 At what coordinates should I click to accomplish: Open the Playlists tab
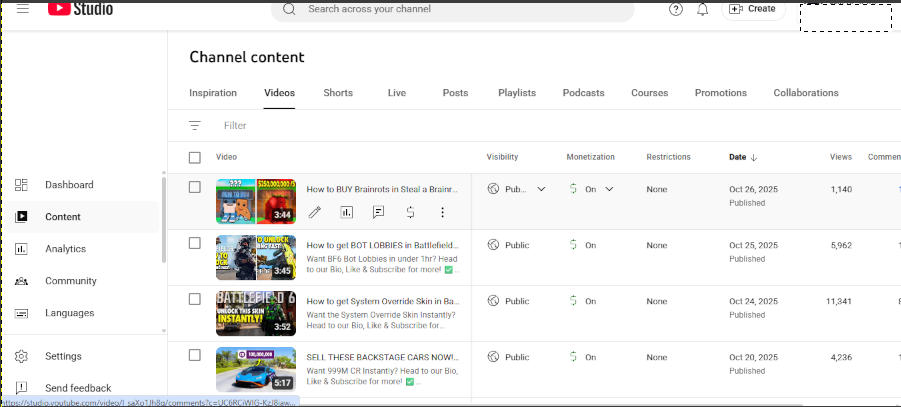point(517,93)
